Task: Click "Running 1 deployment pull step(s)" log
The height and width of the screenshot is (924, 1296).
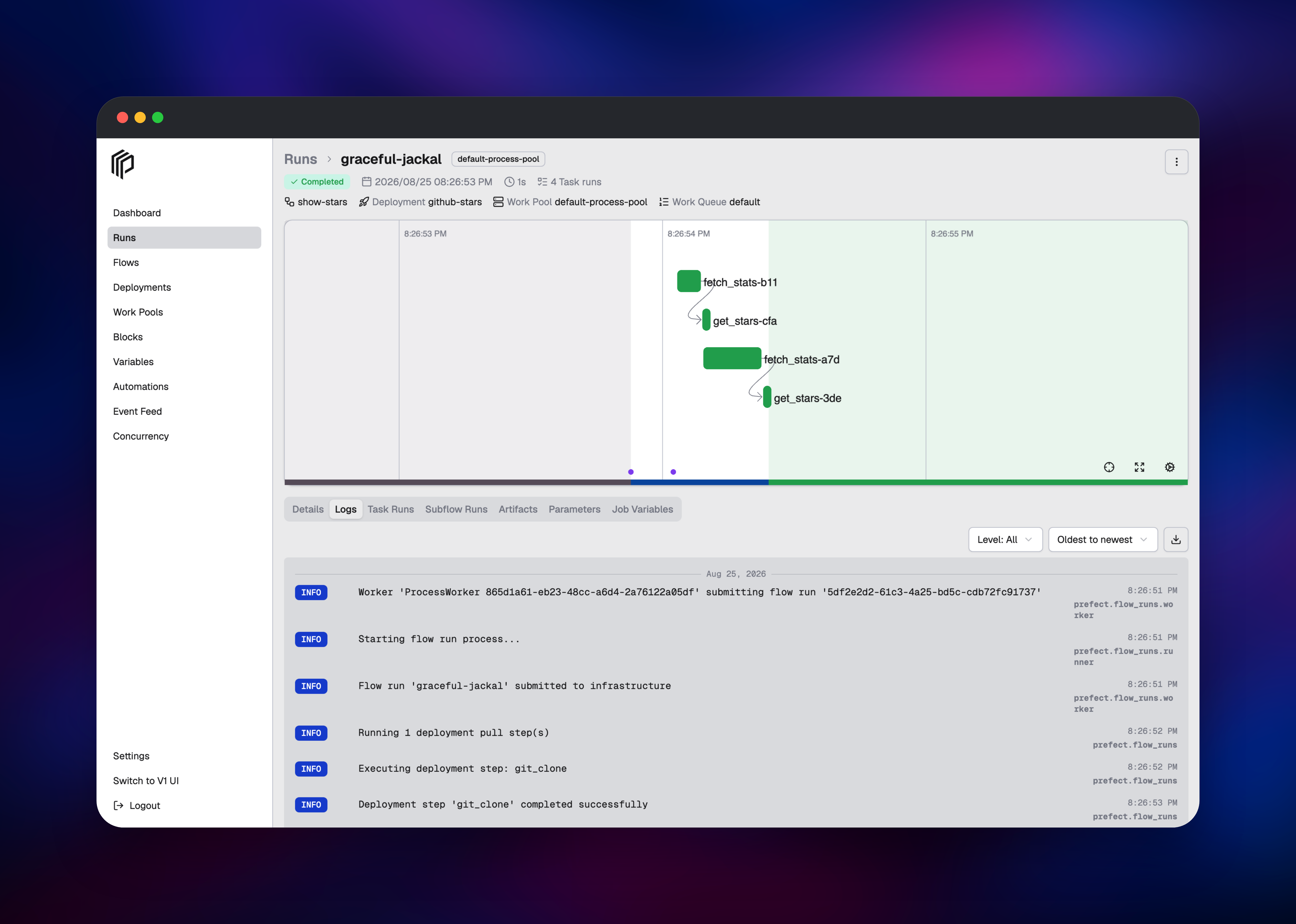Action: click(x=454, y=733)
